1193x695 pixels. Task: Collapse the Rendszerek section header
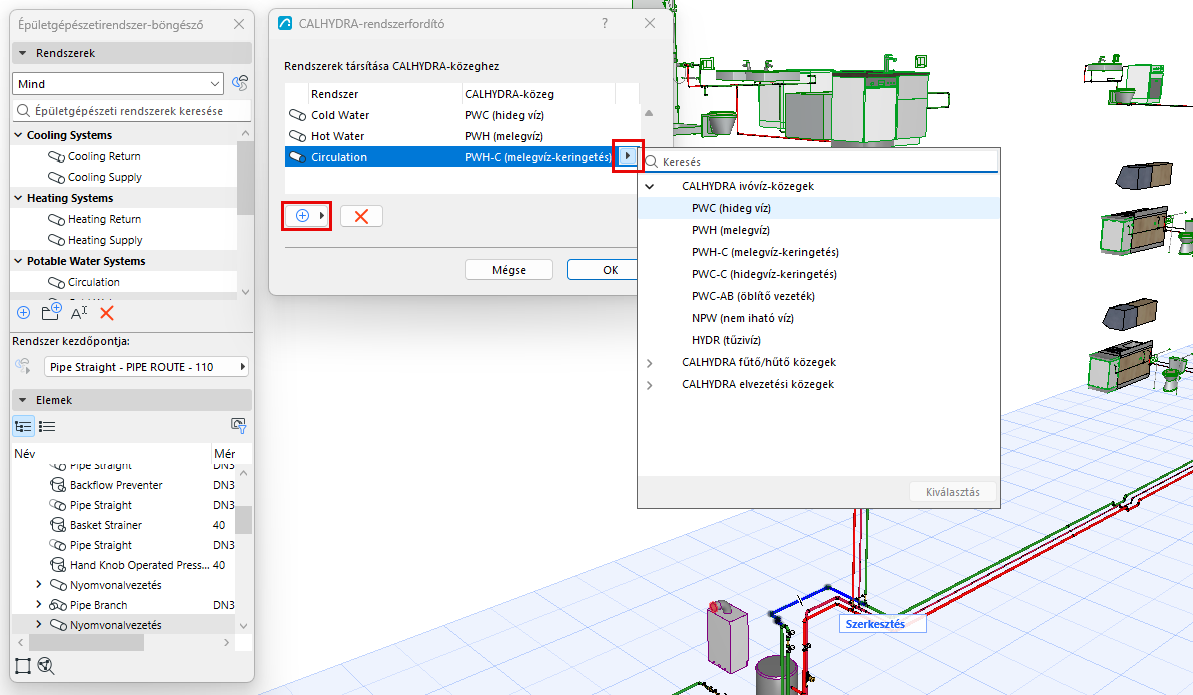click(23, 53)
